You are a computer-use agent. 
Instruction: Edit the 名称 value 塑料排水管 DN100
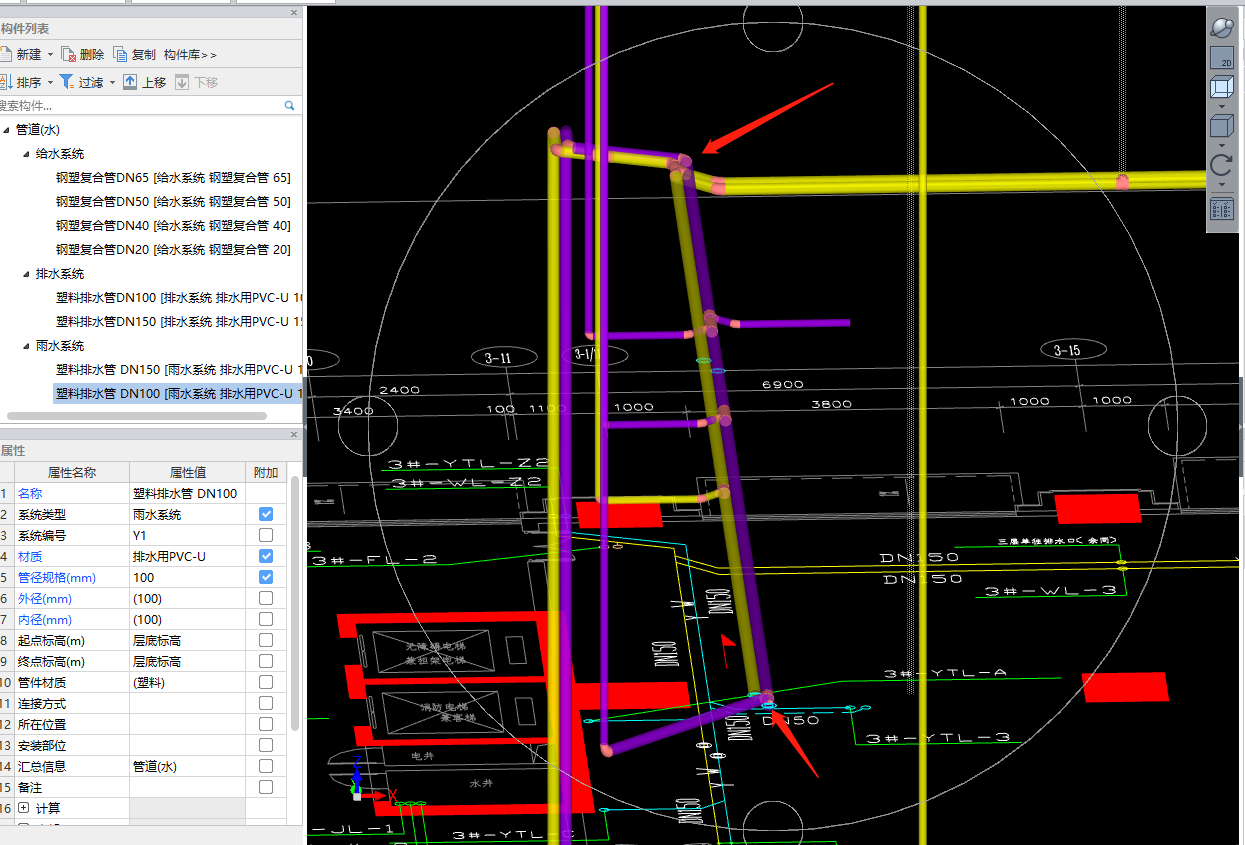tap(187, 493)
